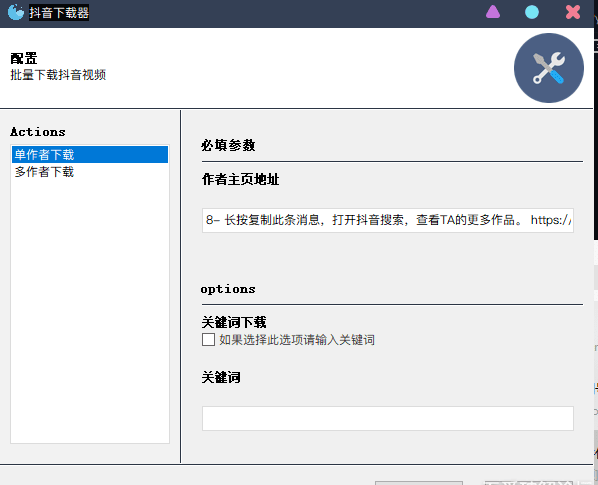Image resolution: width=598 pixels, height=485 pixels.
Task: Click the options section heading
Action: point(228,289)
